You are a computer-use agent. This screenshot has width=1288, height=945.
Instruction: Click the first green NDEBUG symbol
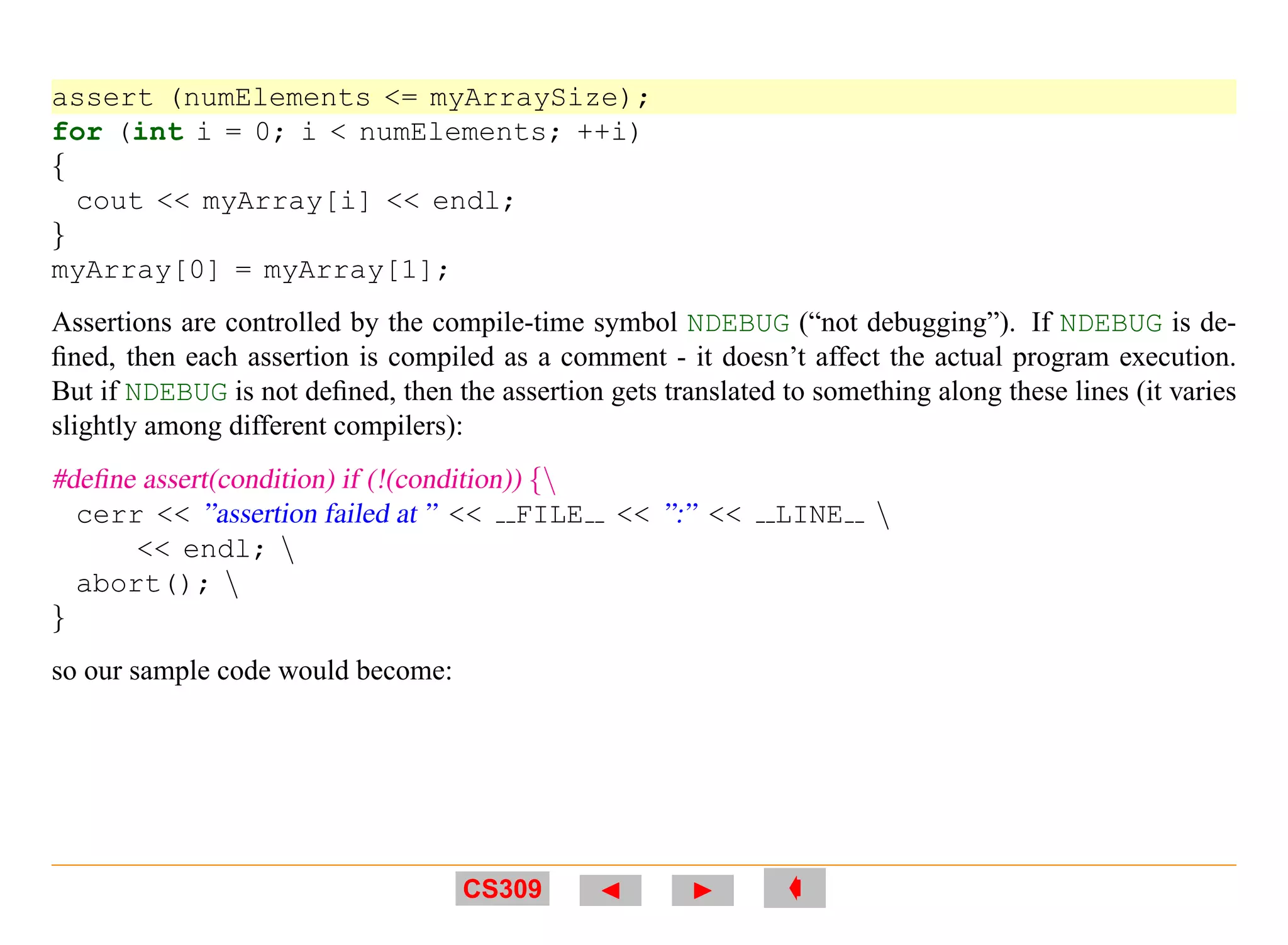(738, 323)
